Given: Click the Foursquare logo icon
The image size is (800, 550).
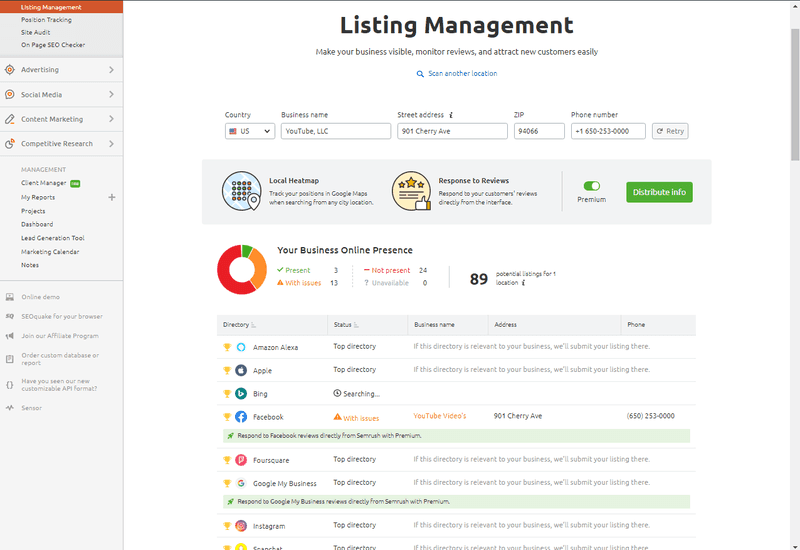Looking at the screenshot, I should [241, 460].
